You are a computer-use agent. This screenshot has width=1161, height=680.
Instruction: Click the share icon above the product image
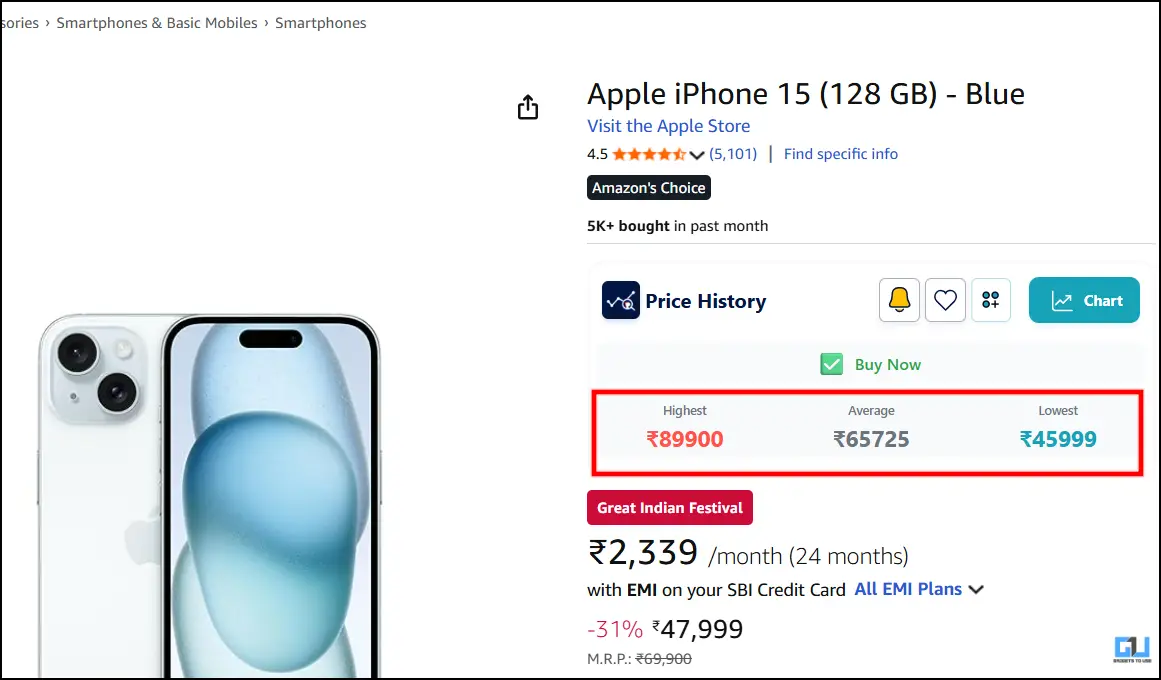528,108
